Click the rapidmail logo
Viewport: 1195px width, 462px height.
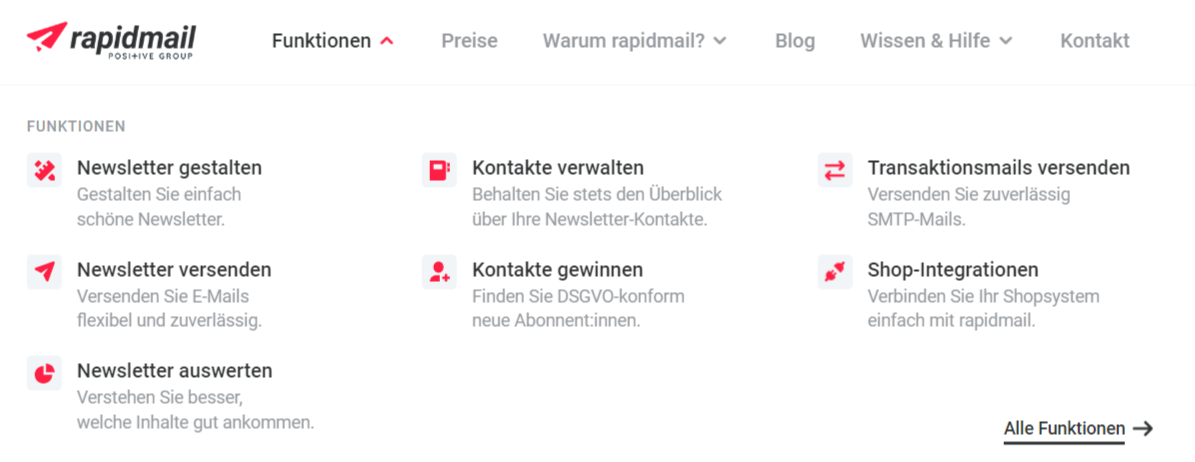click(x=111, y=41)
